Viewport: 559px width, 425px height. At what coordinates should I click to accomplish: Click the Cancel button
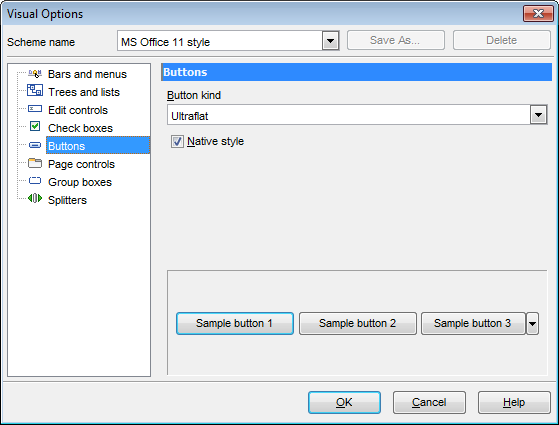pos(429,403)
